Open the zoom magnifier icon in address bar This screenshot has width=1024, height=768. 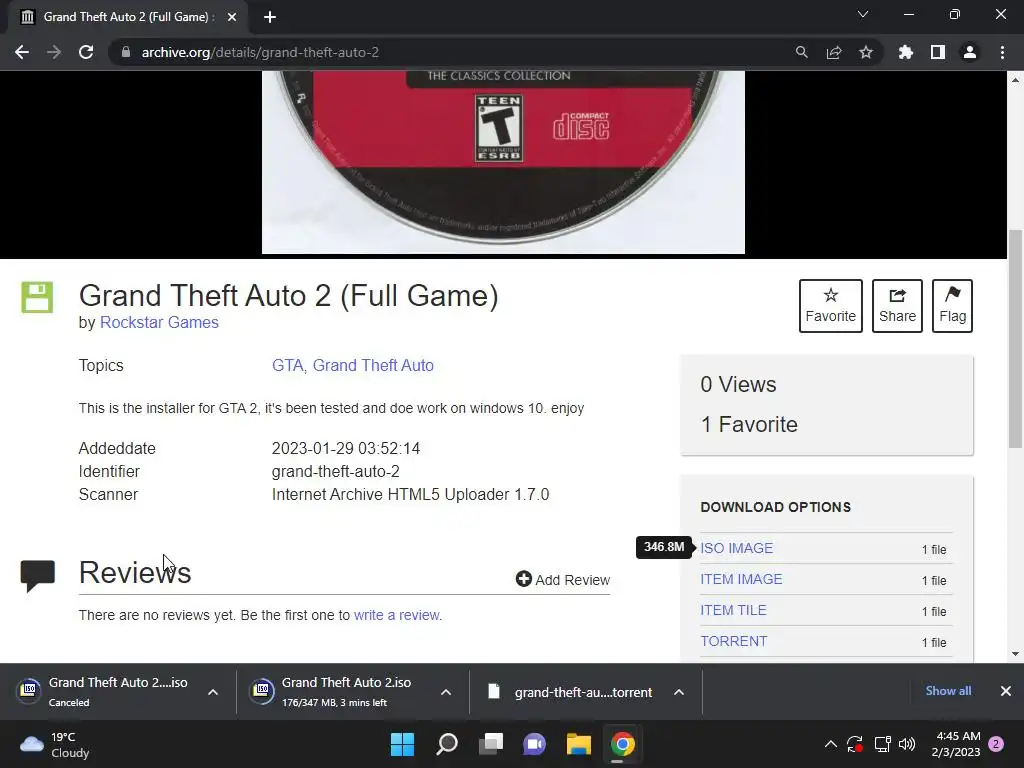(801, 52)
